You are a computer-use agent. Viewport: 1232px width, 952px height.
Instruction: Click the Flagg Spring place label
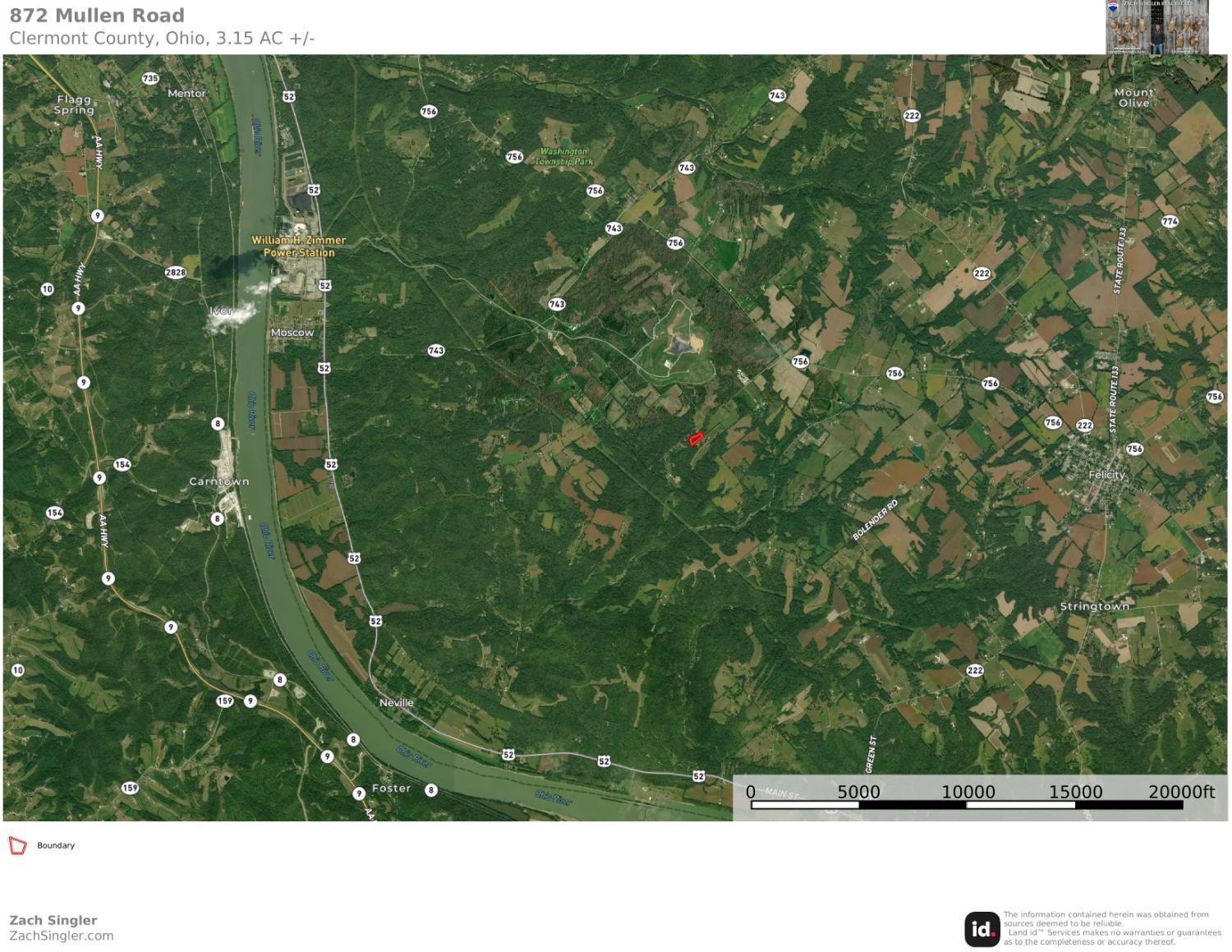pyautogui.click(x=73, y=104)
